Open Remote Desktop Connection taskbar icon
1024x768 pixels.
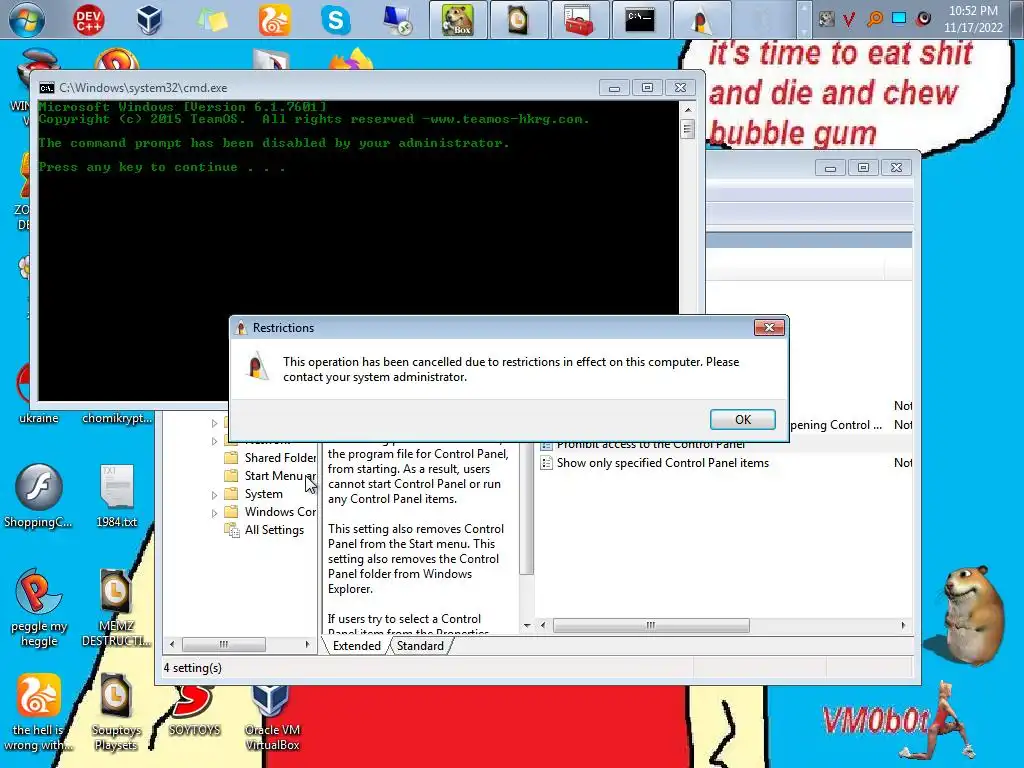coord(397,20)
